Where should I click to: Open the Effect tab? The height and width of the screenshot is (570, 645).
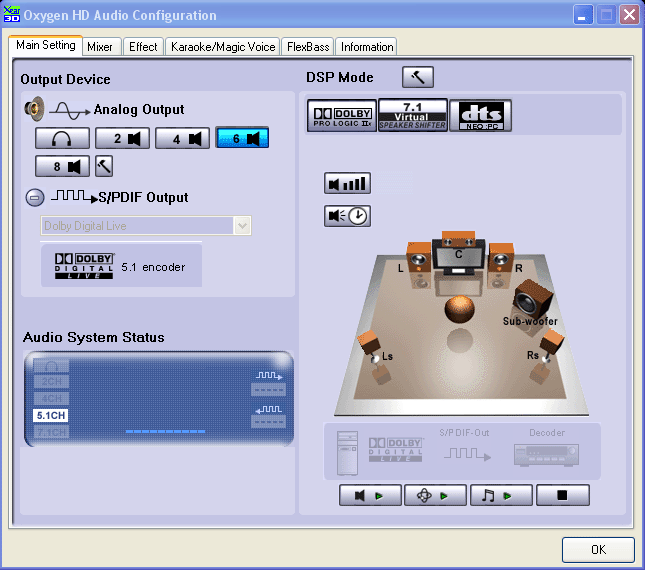(143, 47)
